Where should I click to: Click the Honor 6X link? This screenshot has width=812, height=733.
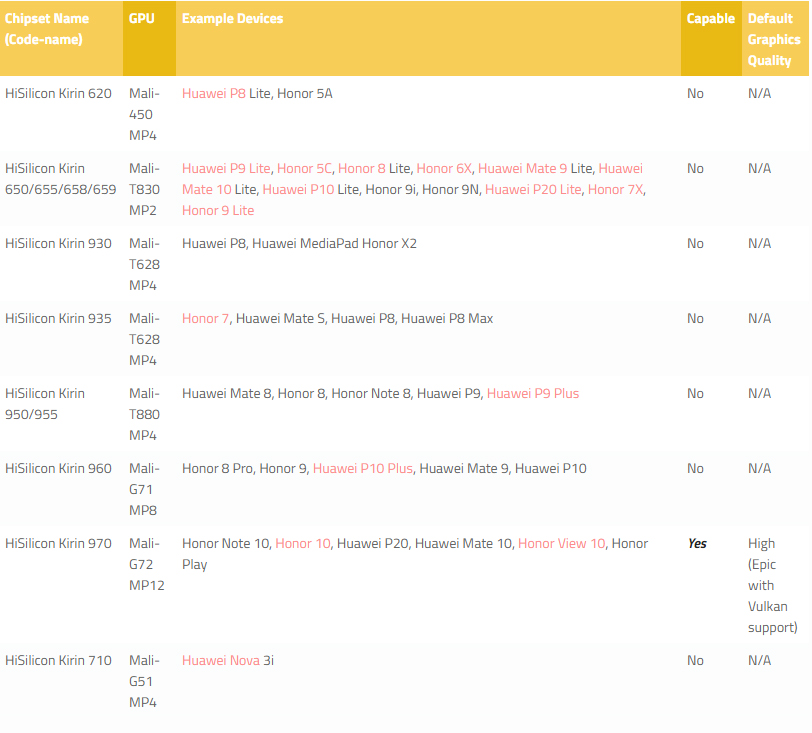point(444,169)
